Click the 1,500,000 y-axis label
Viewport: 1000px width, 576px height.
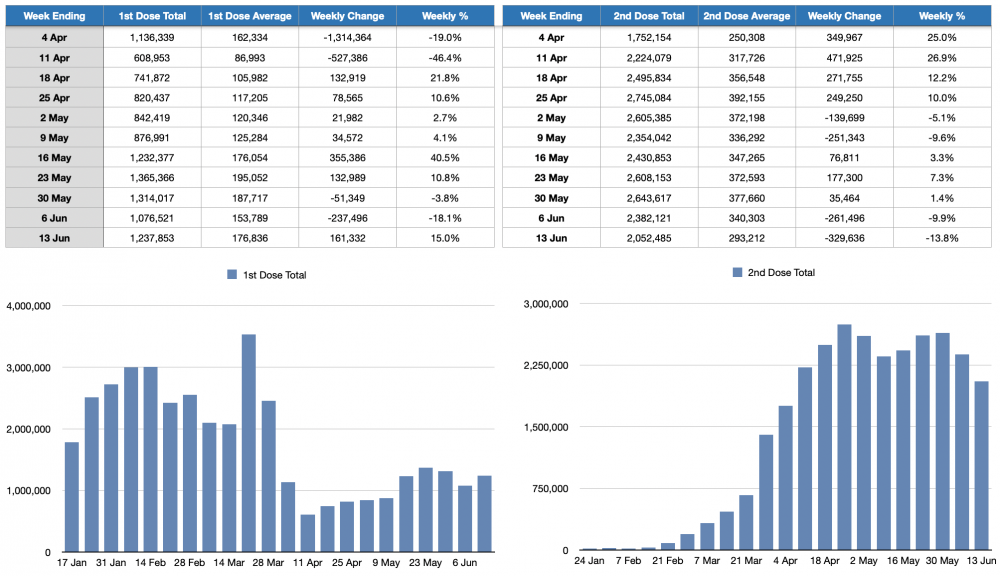546,427
